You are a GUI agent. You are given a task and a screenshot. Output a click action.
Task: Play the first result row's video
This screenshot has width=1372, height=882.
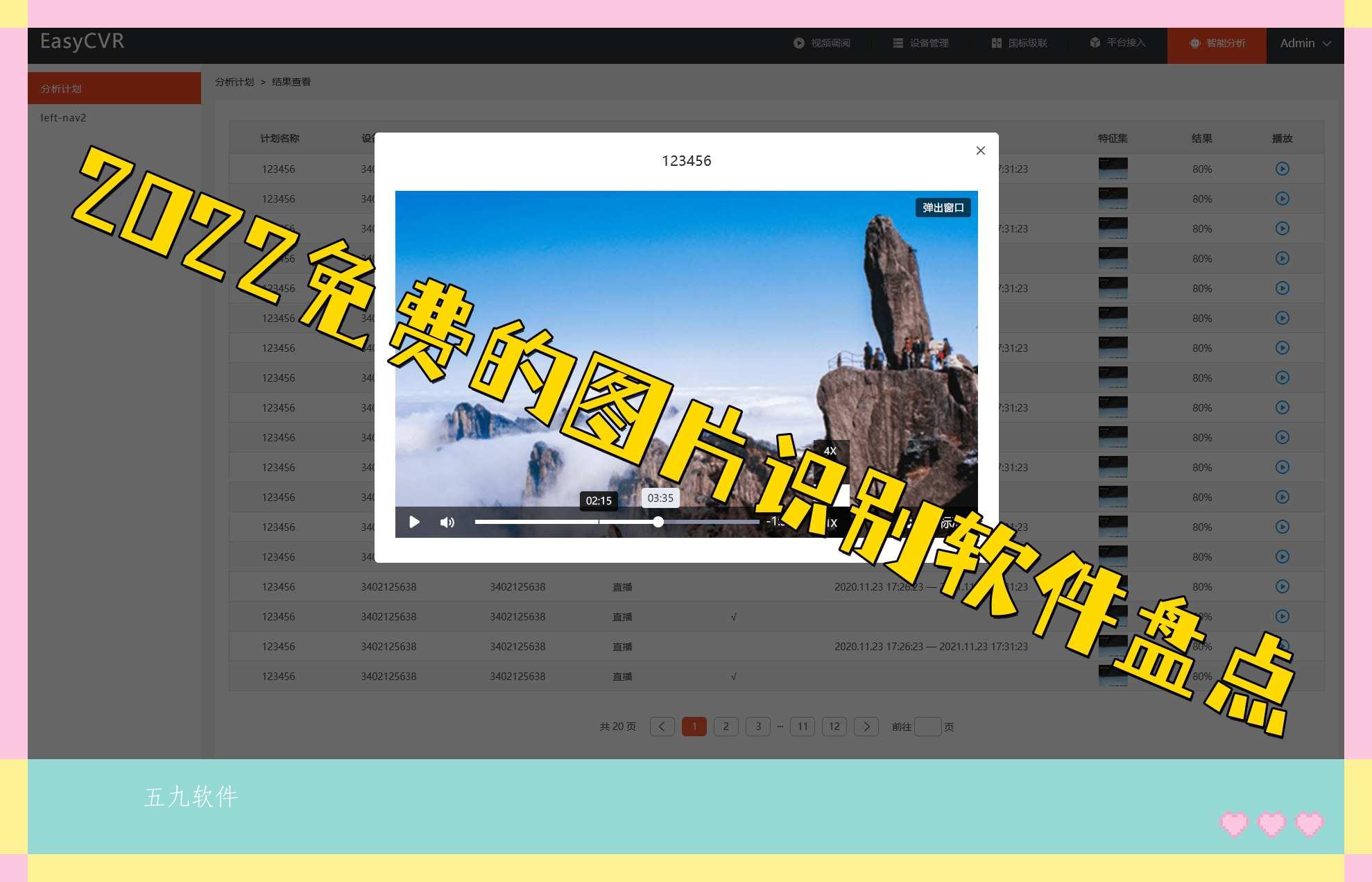[1282, 169]
